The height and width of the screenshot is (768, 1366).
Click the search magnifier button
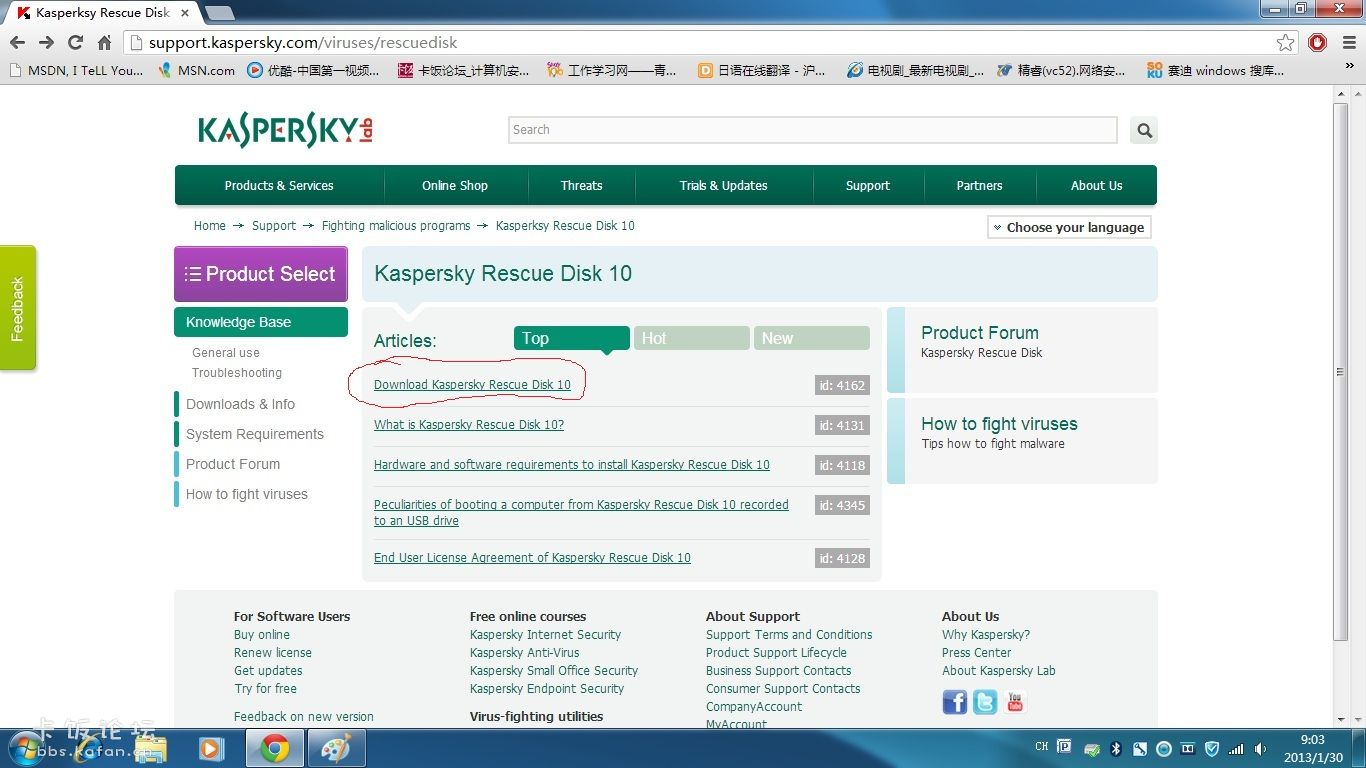point(1144,130)
